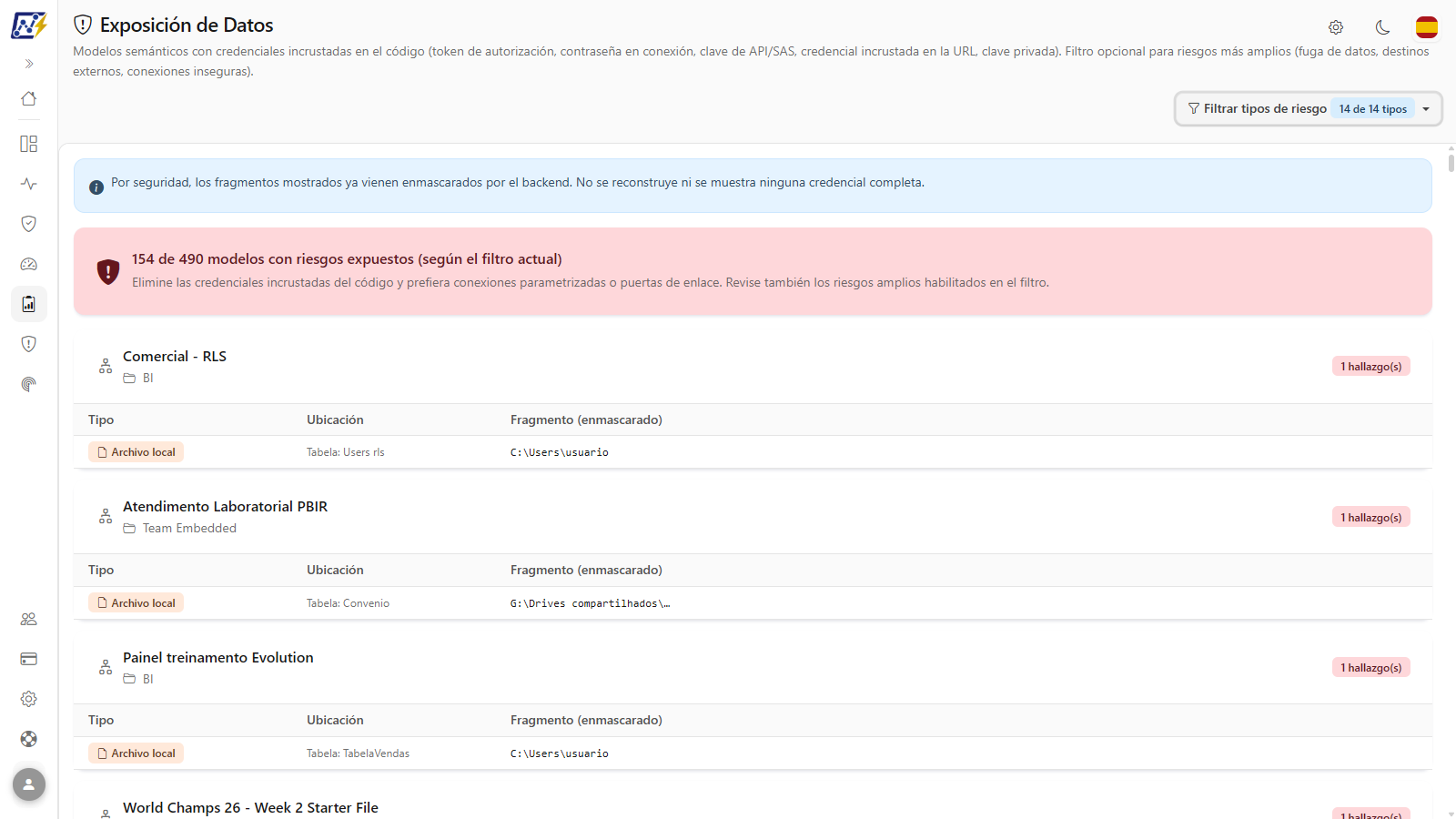Click the page scrollbar thumb
The width and height of the screenshot is (1456, 819).
(x=1451, y=163)
